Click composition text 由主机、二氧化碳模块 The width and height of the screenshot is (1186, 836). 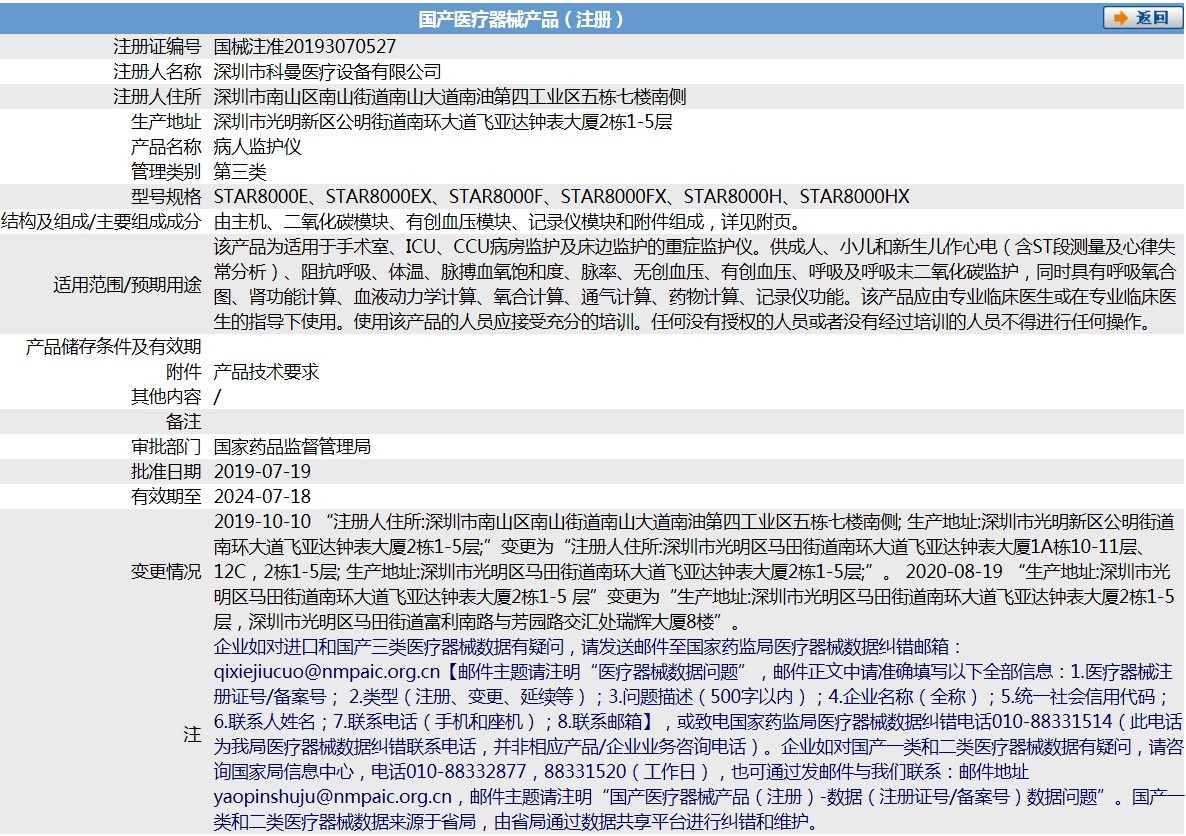(507, 221)
